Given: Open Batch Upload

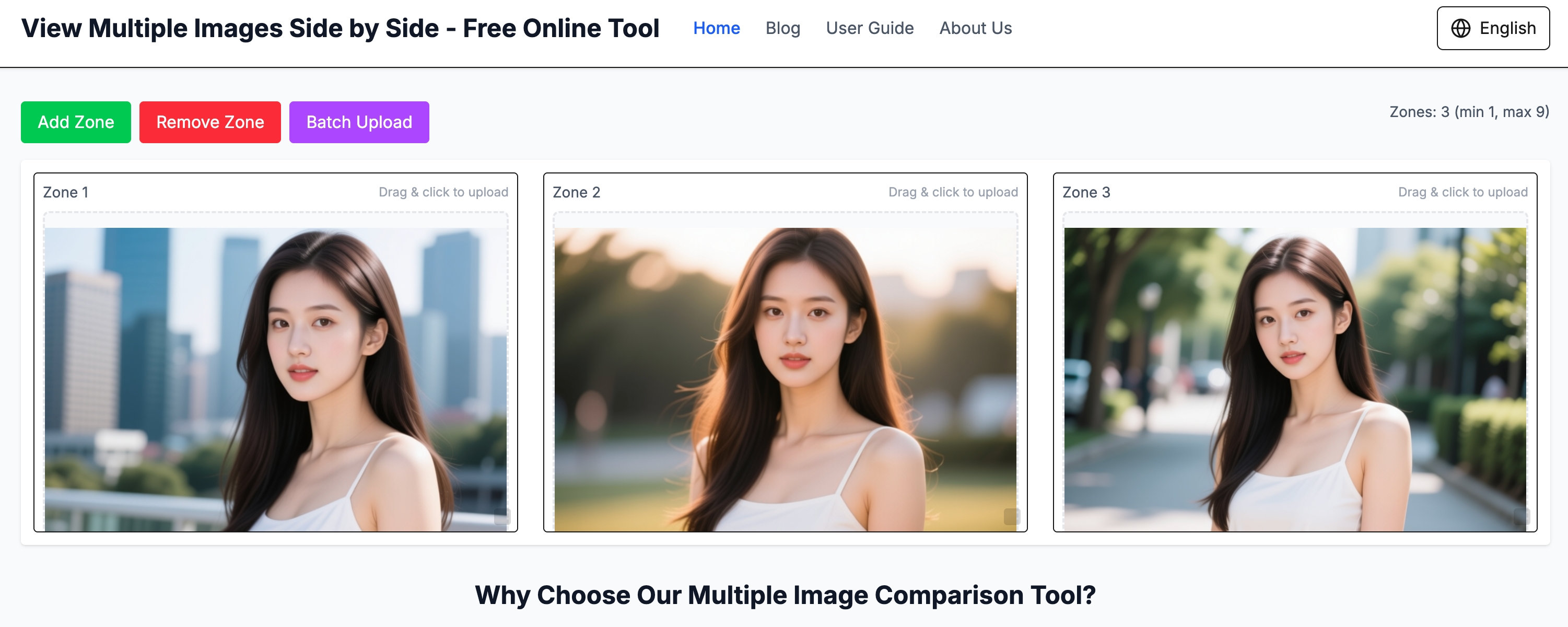Looking at the screenshot, I should 358,122.
